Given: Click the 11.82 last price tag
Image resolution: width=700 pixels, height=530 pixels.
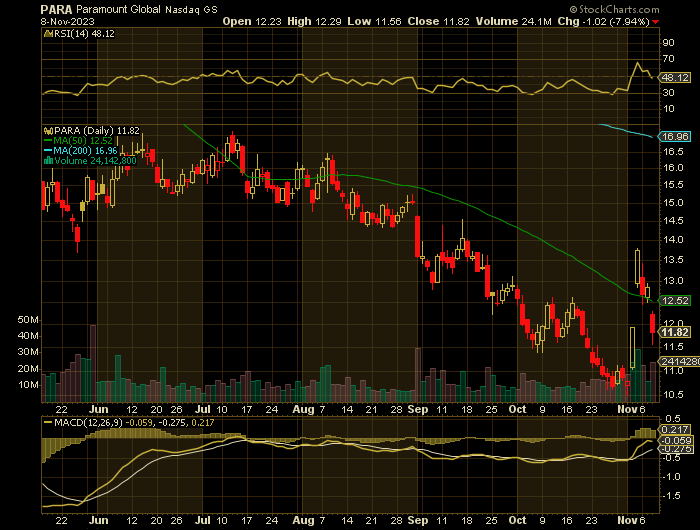Looking at the screenshot, I should pos(675,332).
